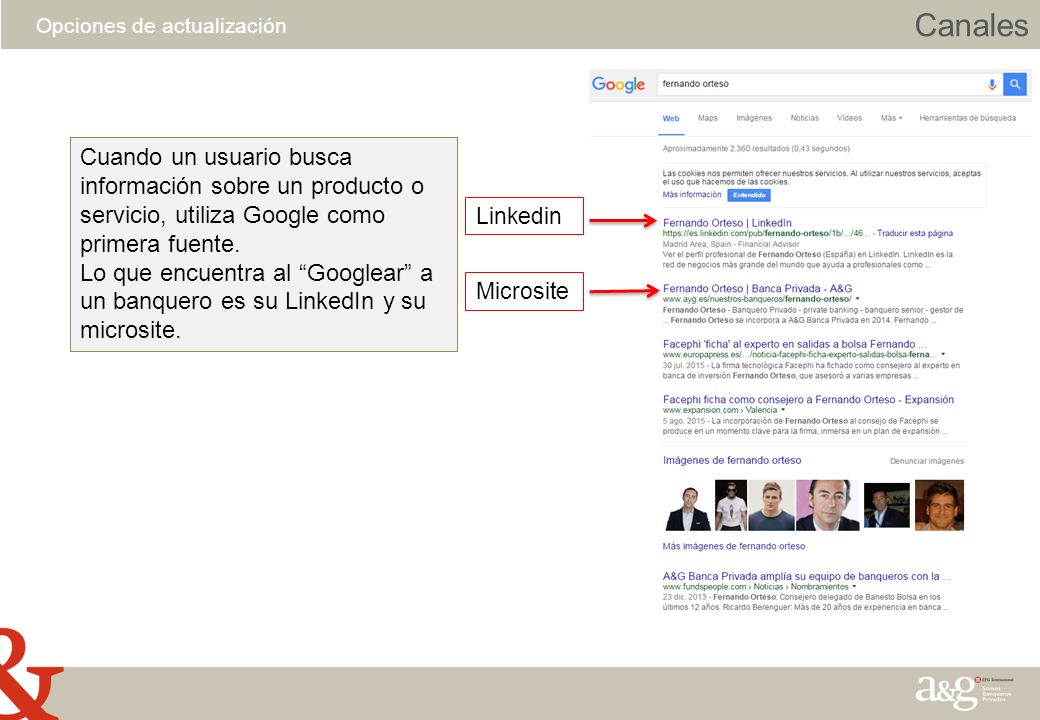Select the Web search tab
Screen dimensions: 1040x720
click(671, 118)
